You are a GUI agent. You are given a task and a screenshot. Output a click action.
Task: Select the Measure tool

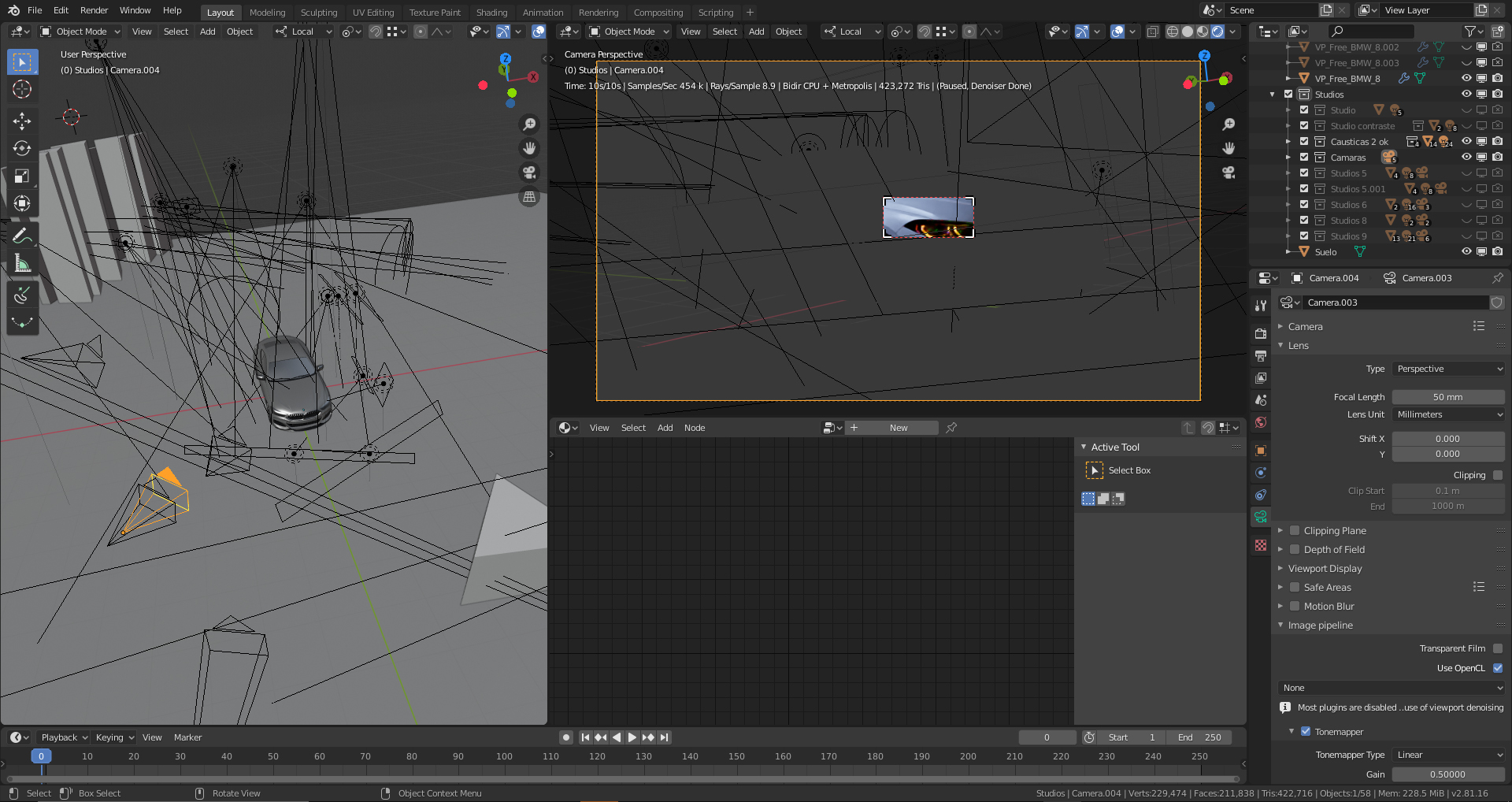coord(22,264)
